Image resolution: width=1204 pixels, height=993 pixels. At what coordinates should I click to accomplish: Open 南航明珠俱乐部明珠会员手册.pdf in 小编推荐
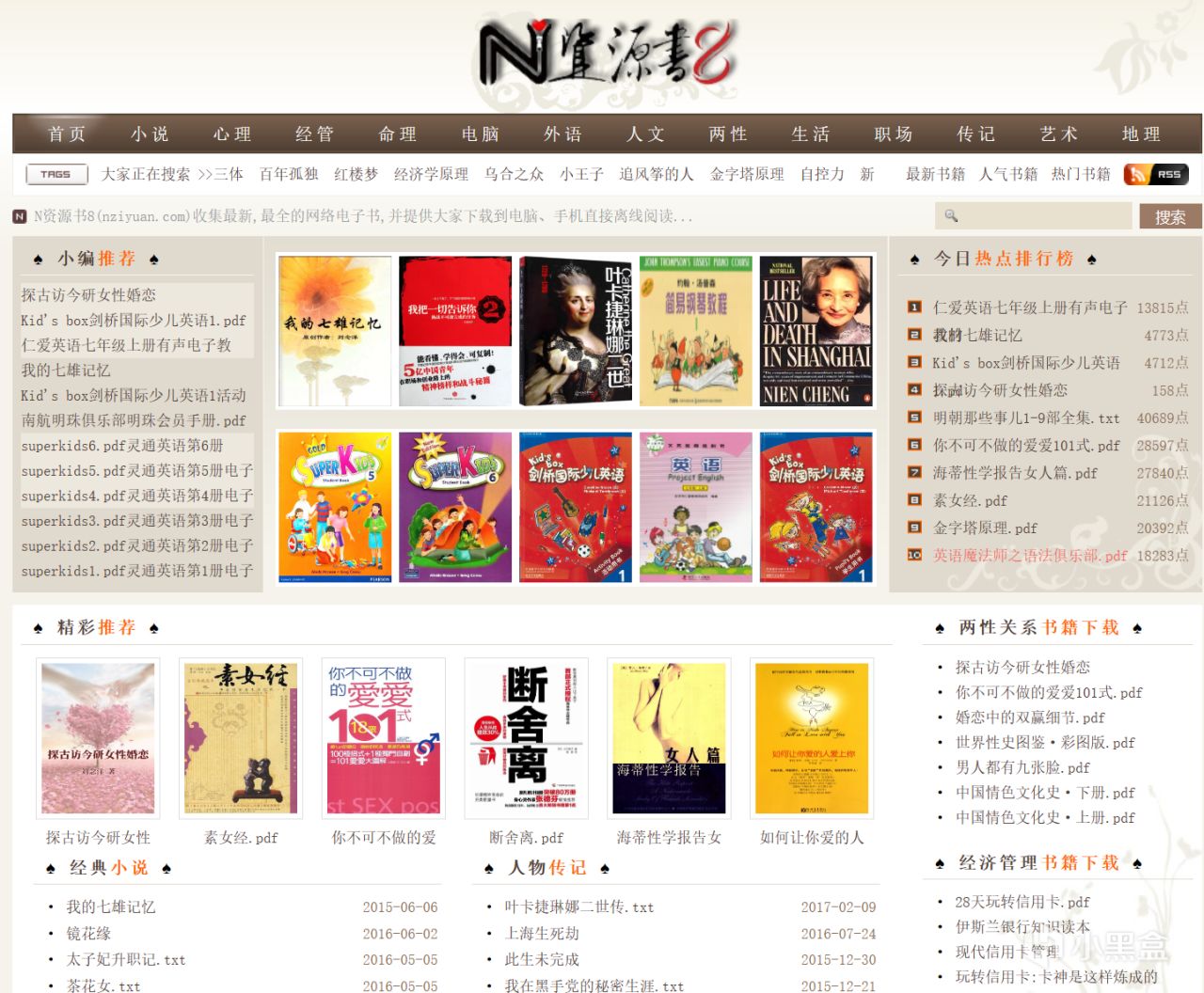(x=134, y=420)
